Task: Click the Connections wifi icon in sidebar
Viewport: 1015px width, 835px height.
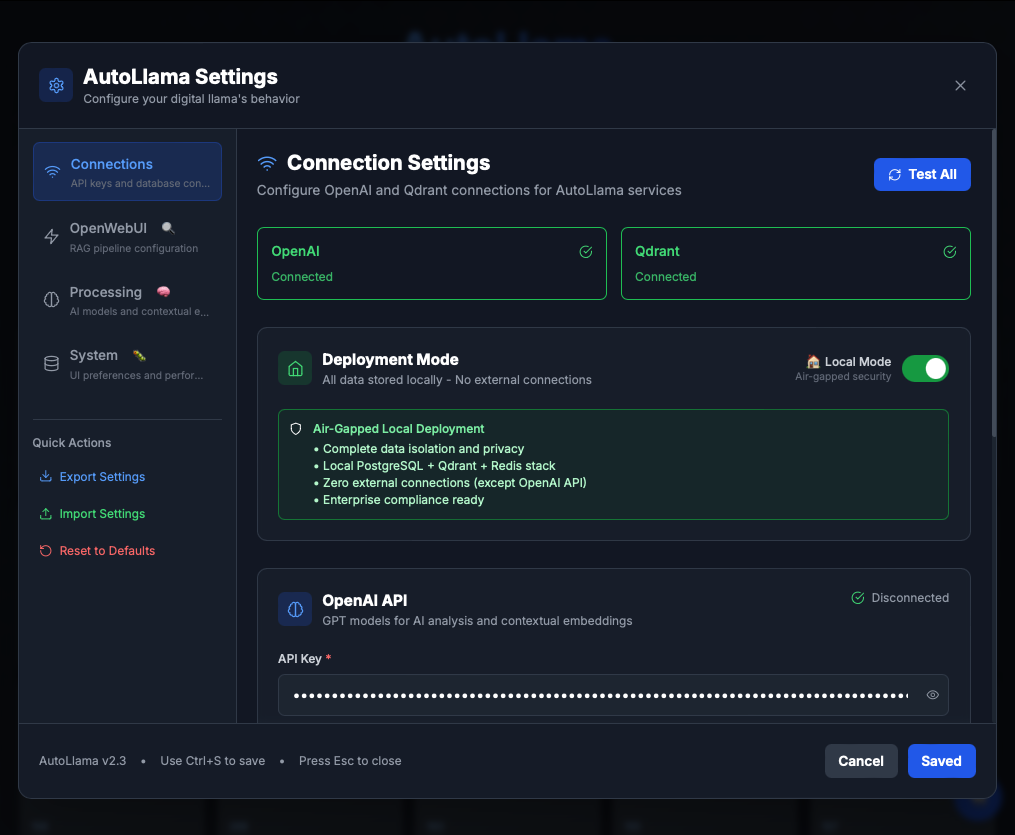Action: [x=52, y=172]
